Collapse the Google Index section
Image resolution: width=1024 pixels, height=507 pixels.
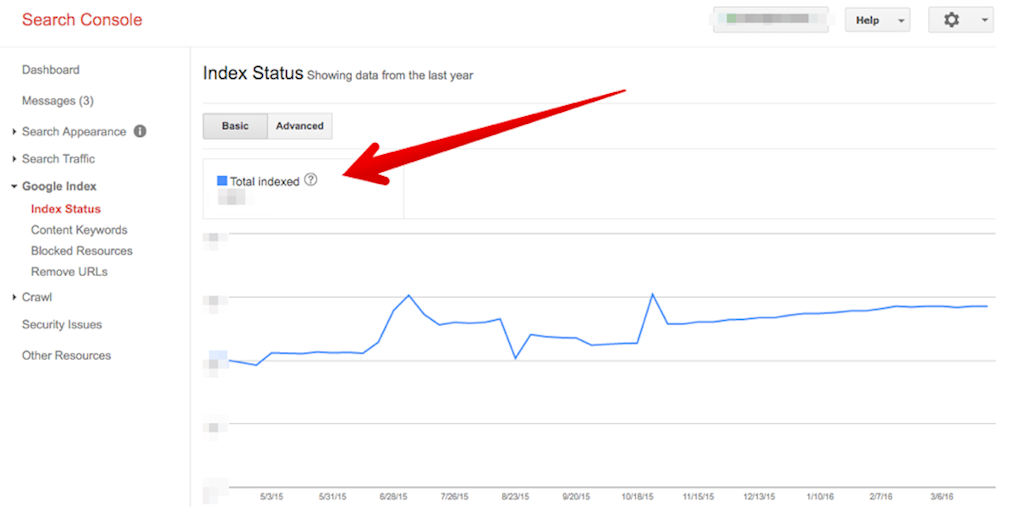click(58, 186)
